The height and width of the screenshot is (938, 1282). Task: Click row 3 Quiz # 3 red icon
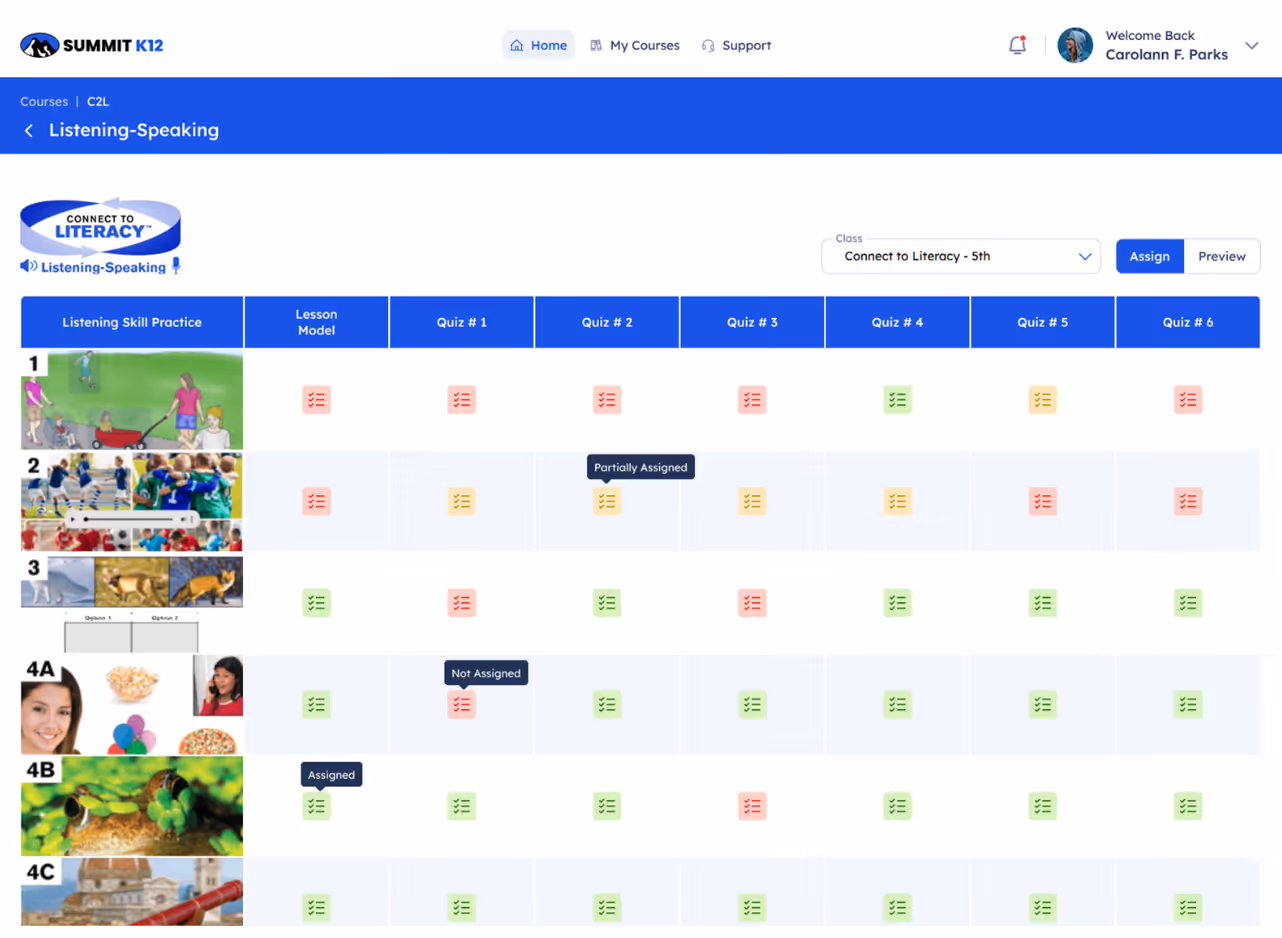(753, 603)
